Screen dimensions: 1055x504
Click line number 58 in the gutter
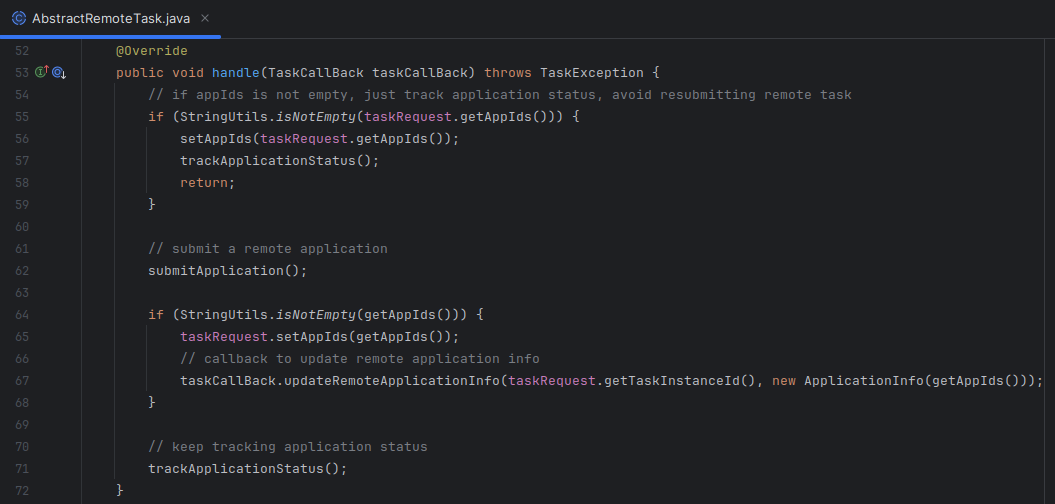[x=22, y=182]
